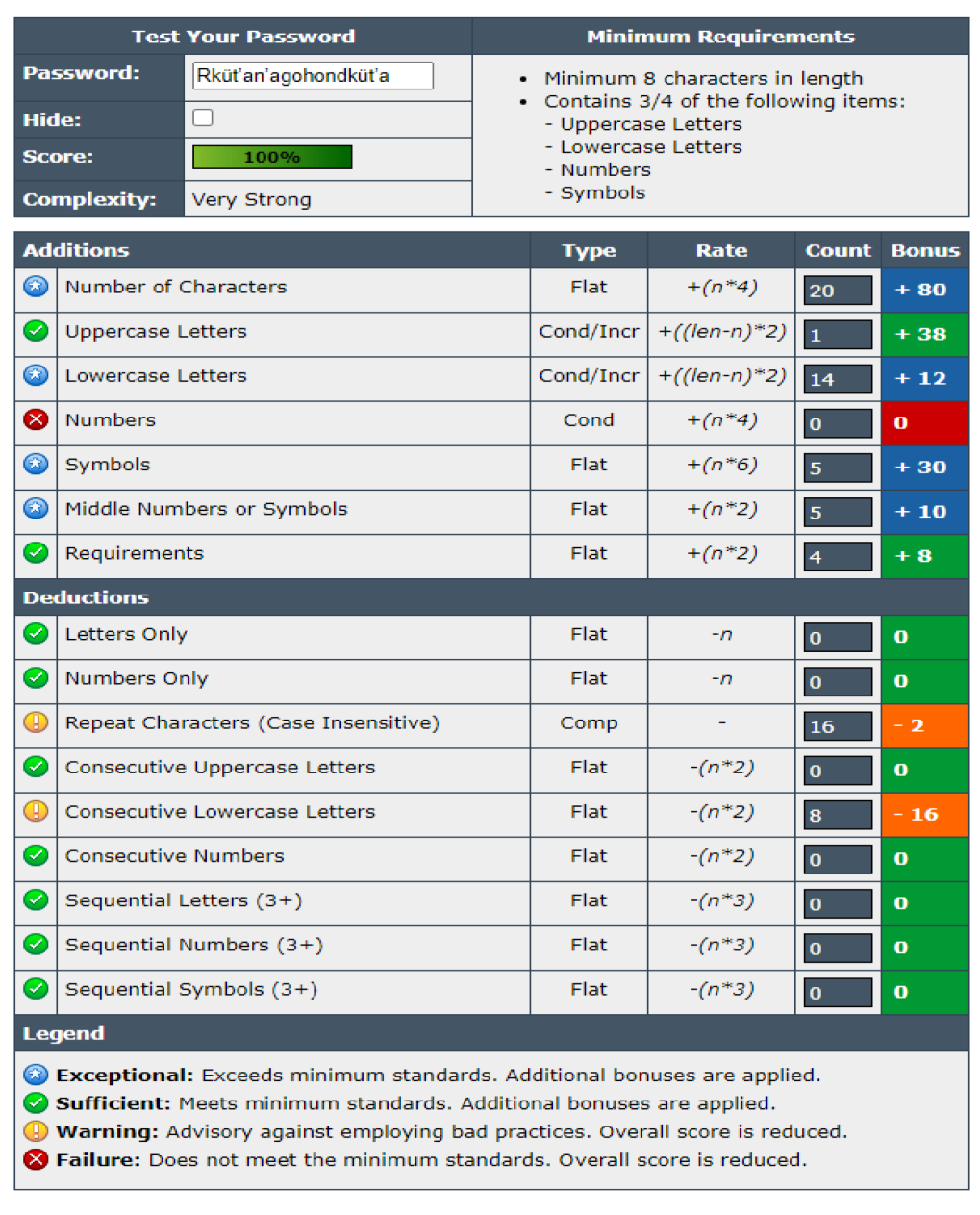Click the green checkmark beside Sequential Symbols
This screenshot has width=980, height=1215.
(x=36, y=989)
